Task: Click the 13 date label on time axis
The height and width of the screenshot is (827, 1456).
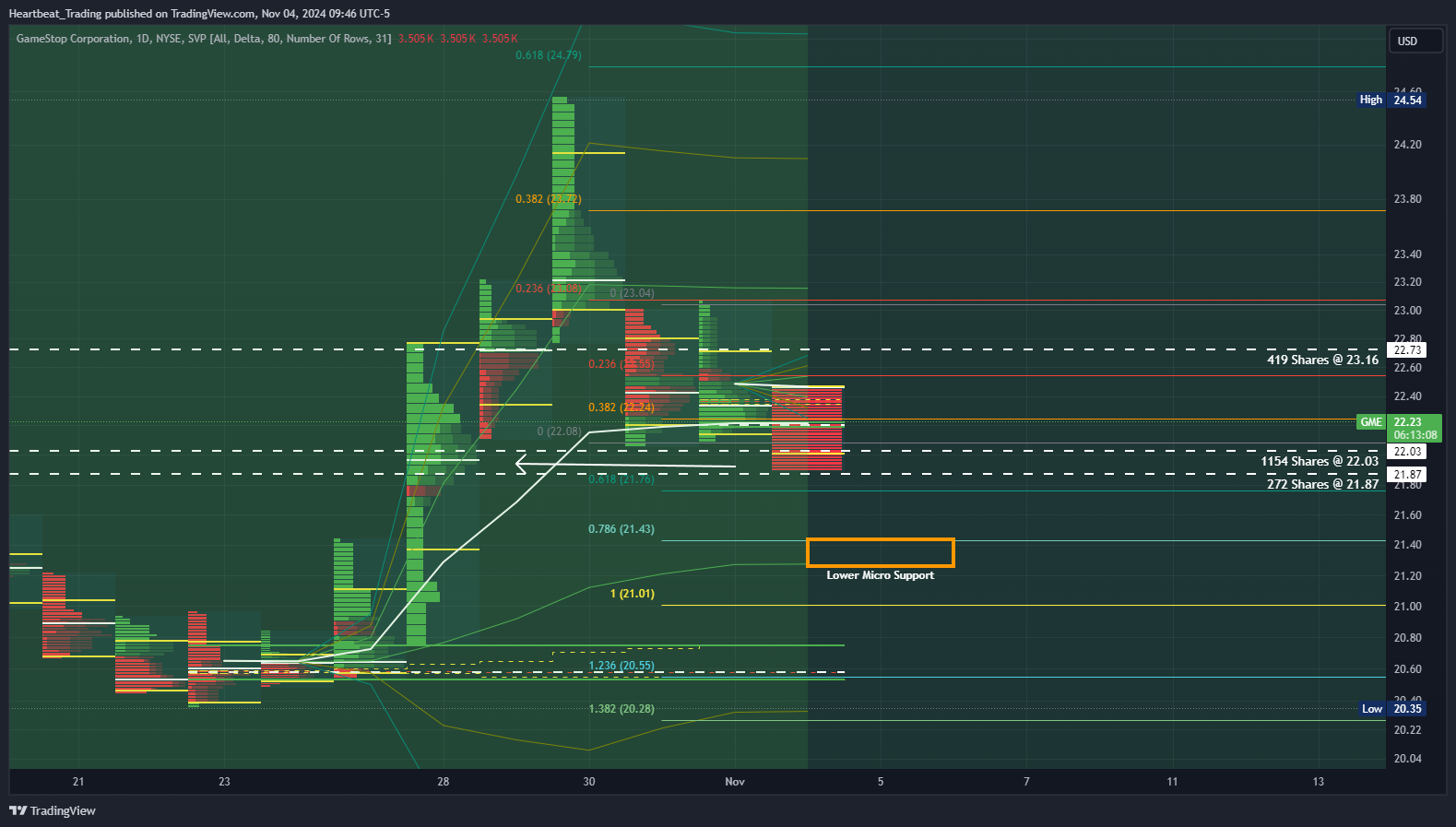Action: (1319, 782)
